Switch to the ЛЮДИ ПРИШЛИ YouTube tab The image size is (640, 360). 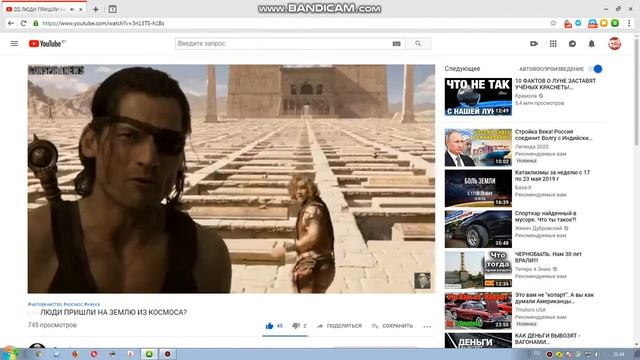coord(40,9)
